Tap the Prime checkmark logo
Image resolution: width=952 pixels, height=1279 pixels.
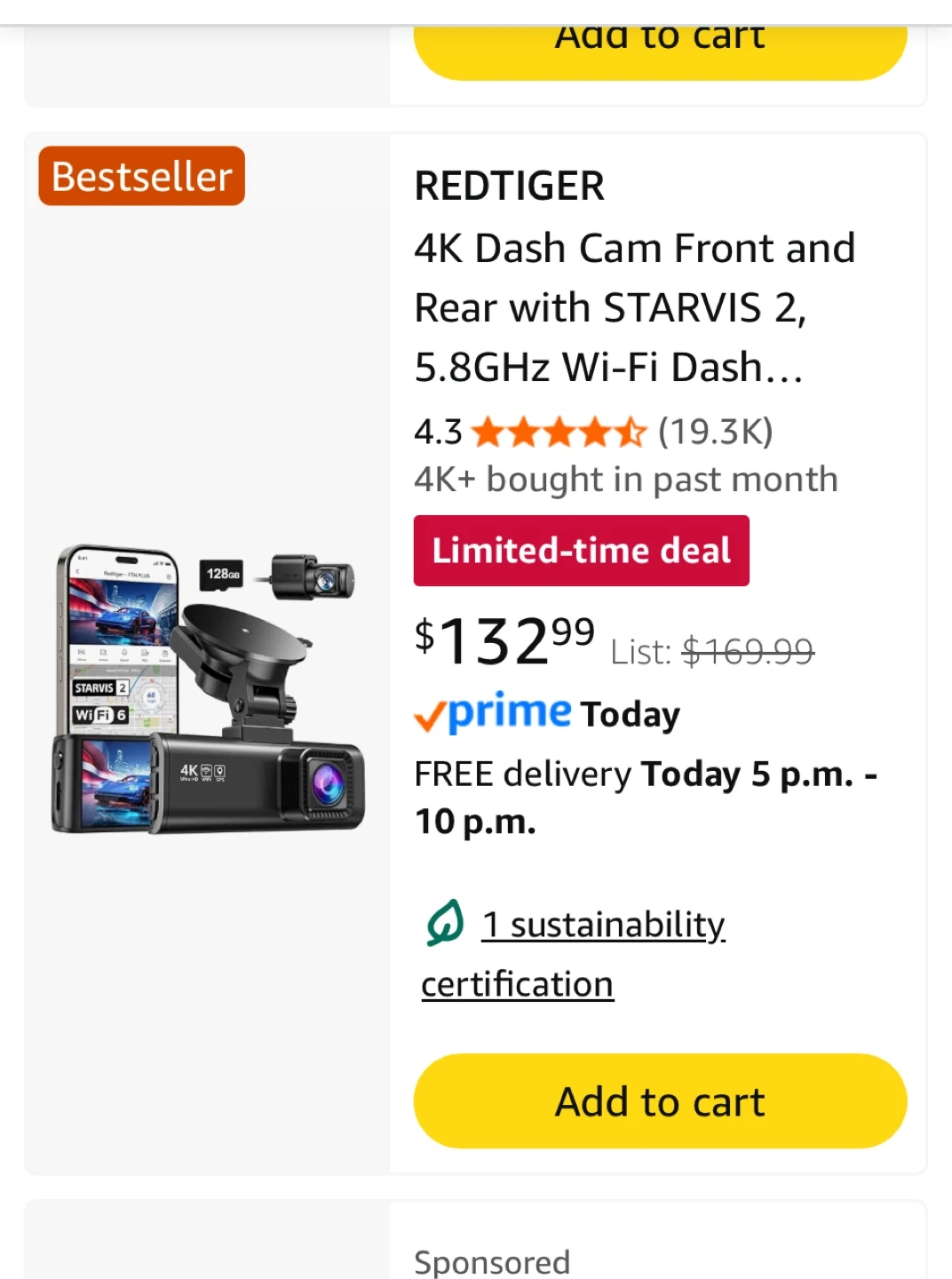click(x=493, y=713)
